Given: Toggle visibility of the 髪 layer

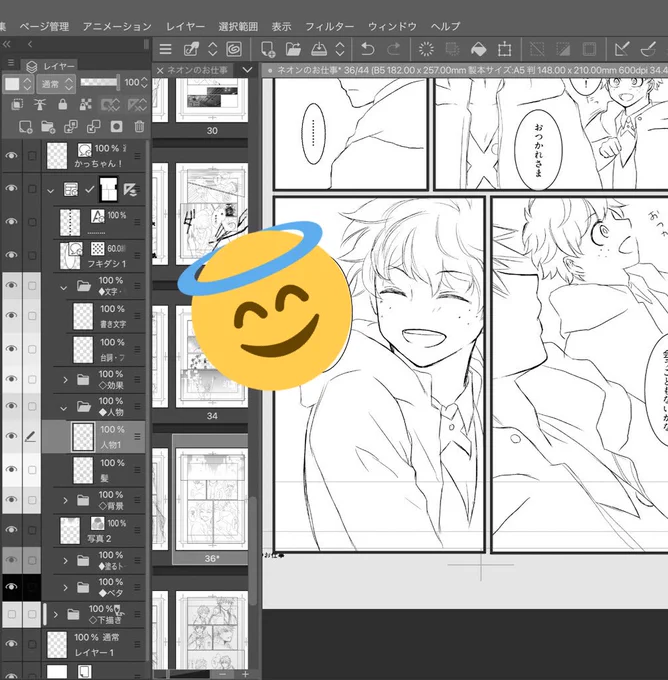Looking at the screenshot, I should click(11, 470).
